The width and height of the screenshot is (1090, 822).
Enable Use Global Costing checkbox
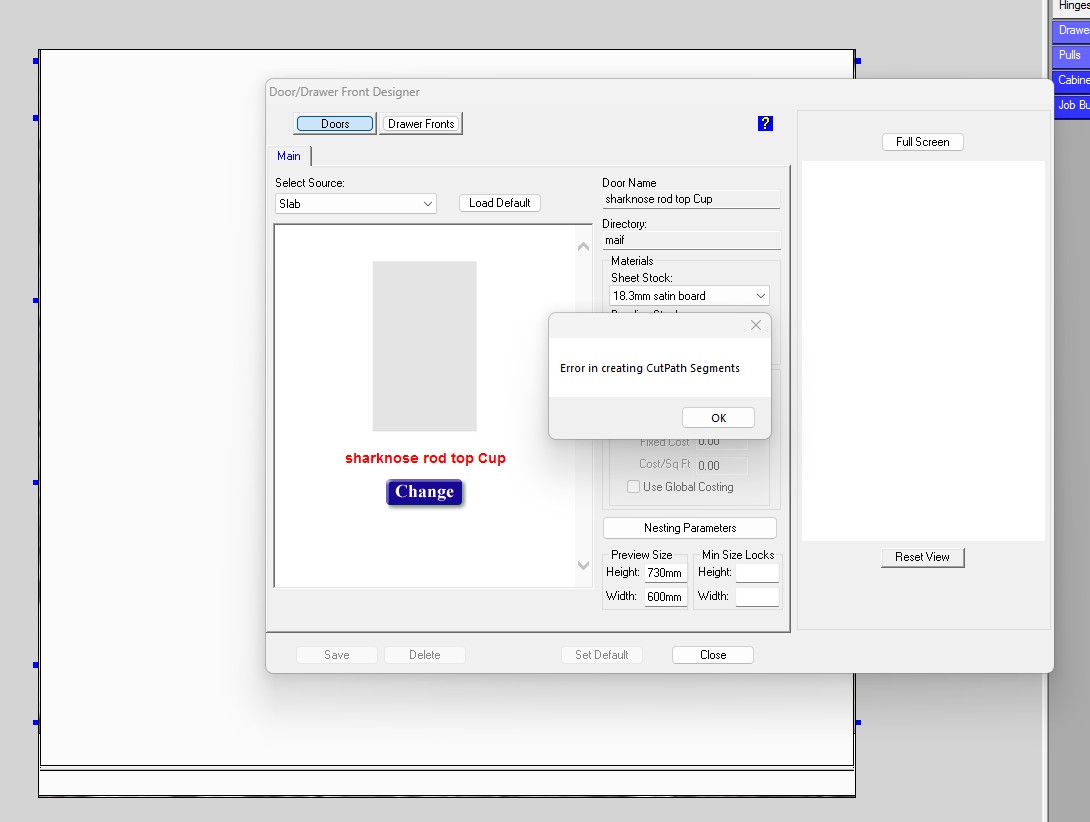coord(633,487)
